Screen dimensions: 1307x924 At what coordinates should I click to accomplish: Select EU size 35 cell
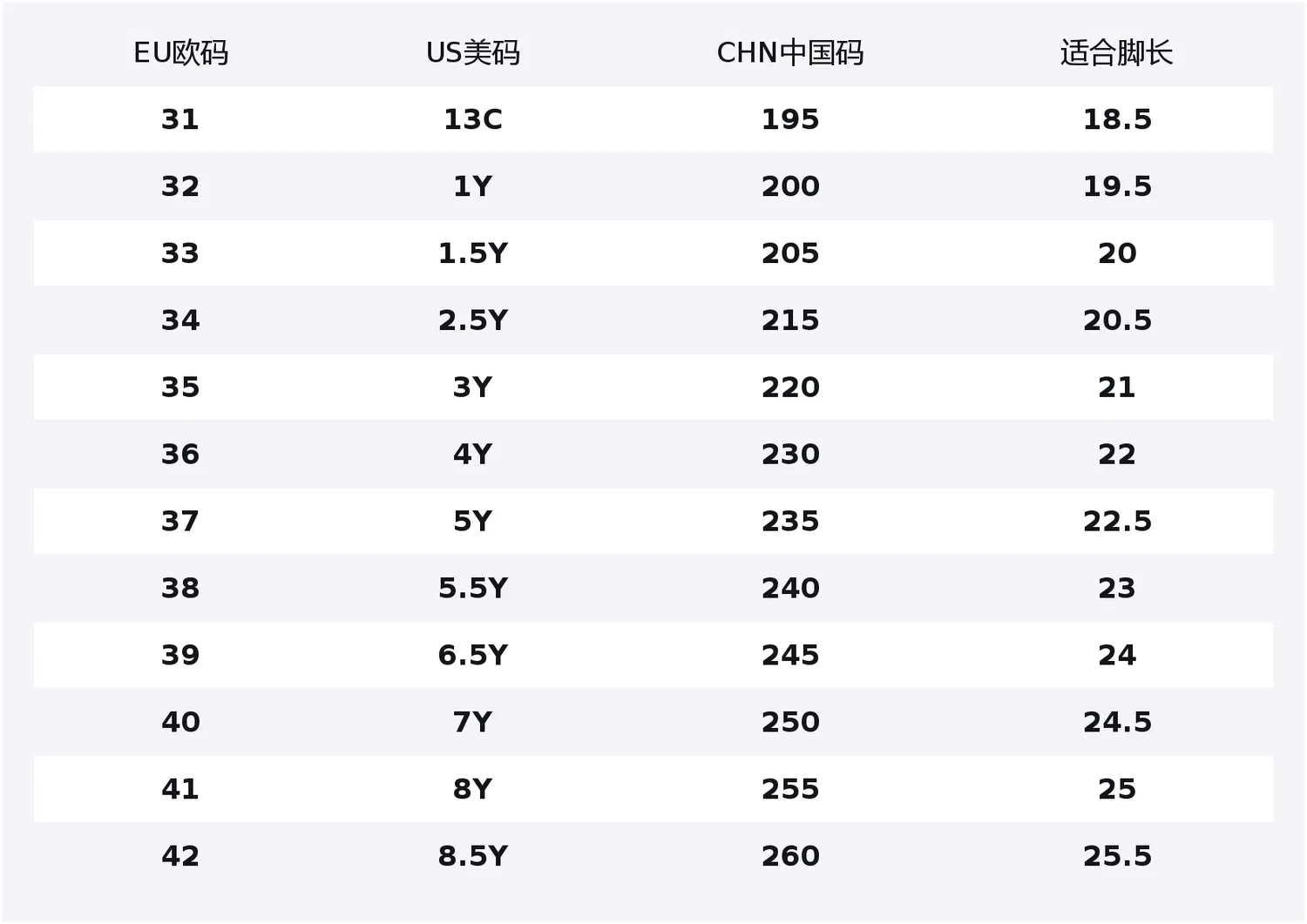tap(180, 388)
